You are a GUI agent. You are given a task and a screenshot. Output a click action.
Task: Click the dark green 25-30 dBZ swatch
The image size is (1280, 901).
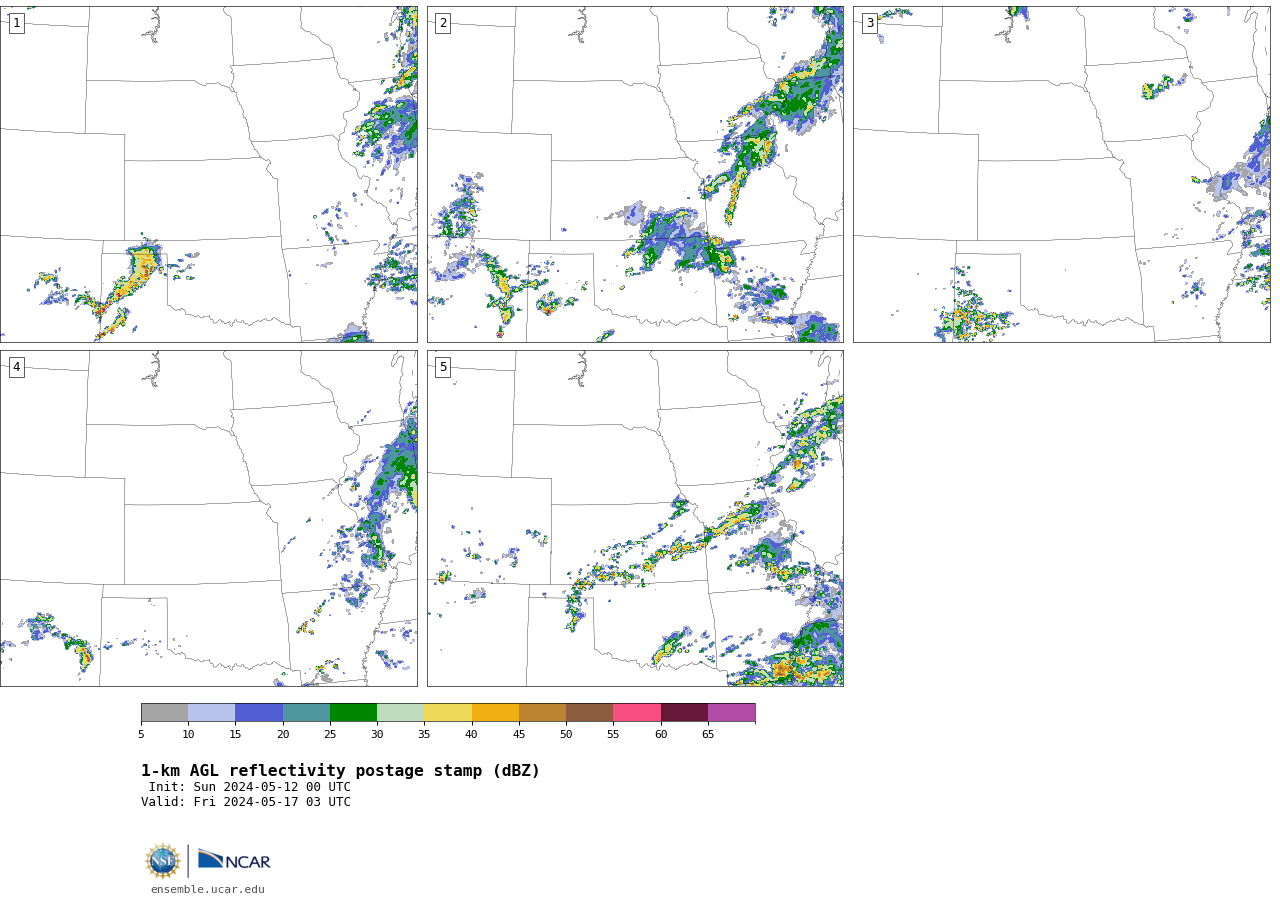click(353, 713)
